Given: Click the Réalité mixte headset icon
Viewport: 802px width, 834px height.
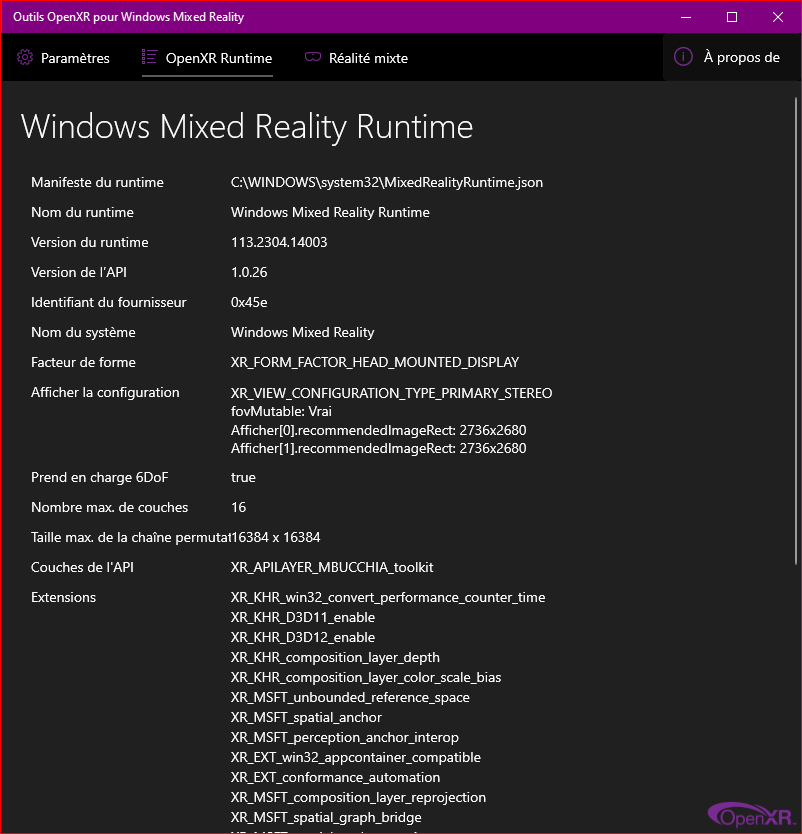Looking at the screenshot, I should (313, 57).
